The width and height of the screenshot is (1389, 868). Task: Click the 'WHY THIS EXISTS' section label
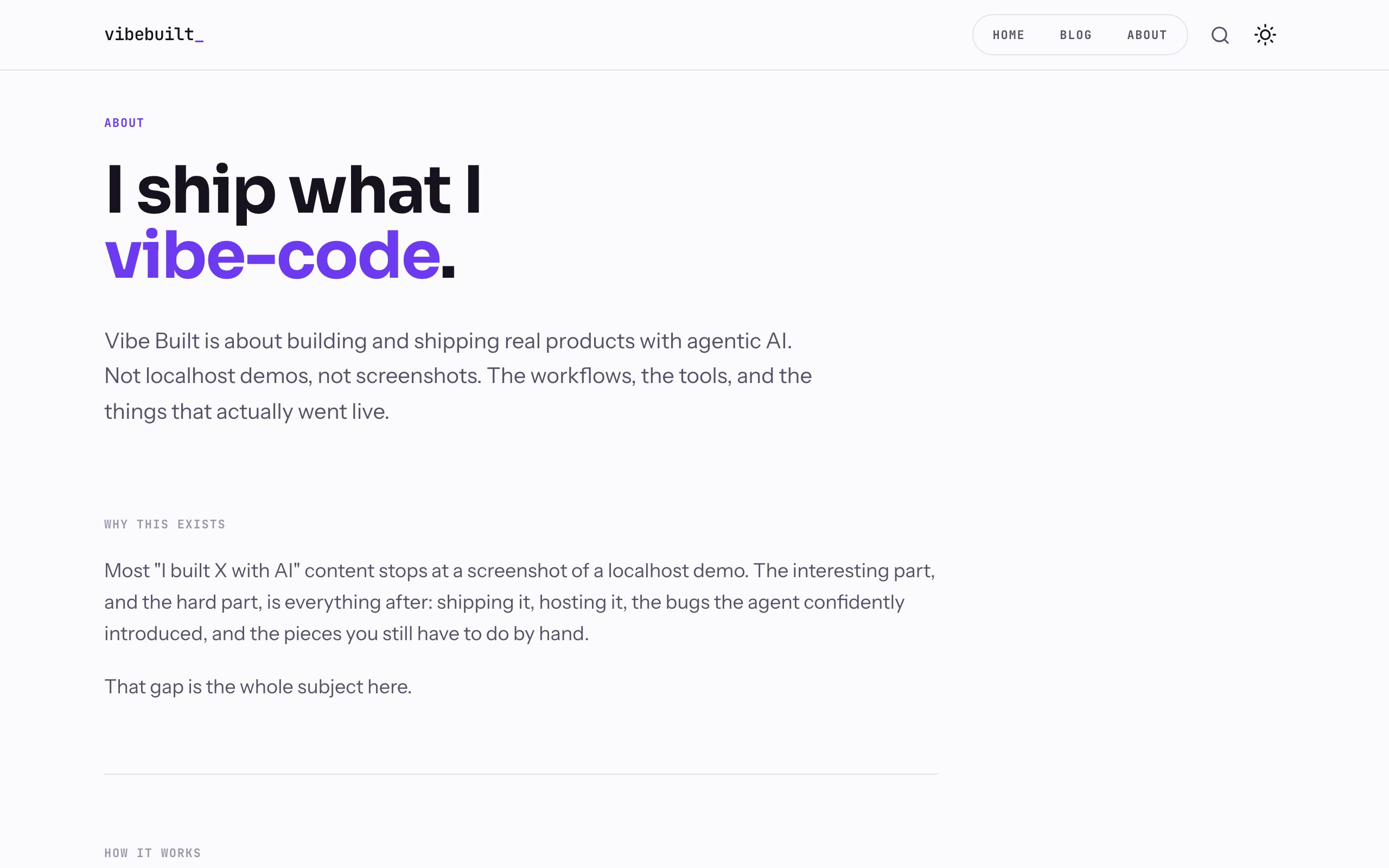165,524
